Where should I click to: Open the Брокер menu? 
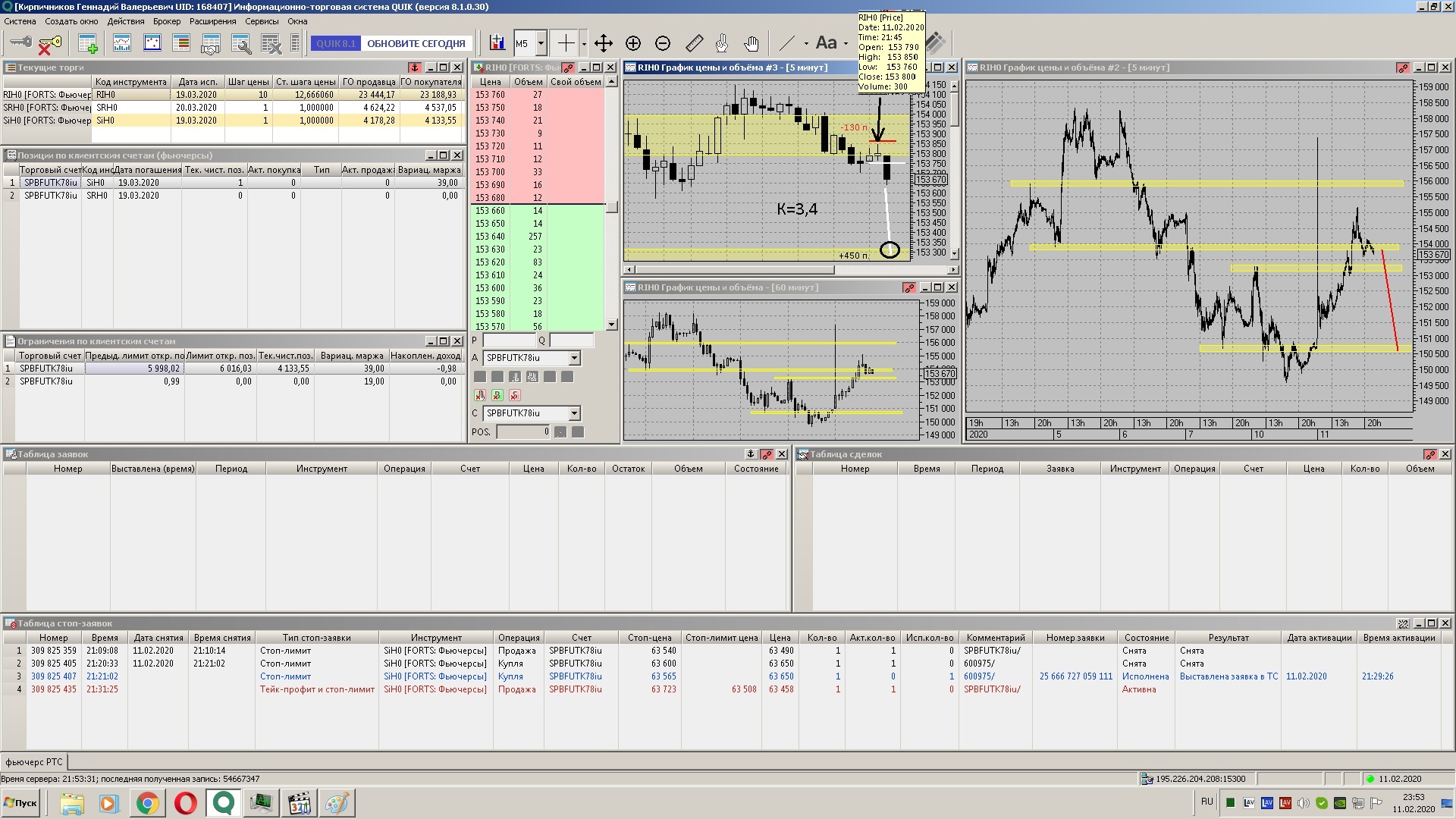pos(167,21)
